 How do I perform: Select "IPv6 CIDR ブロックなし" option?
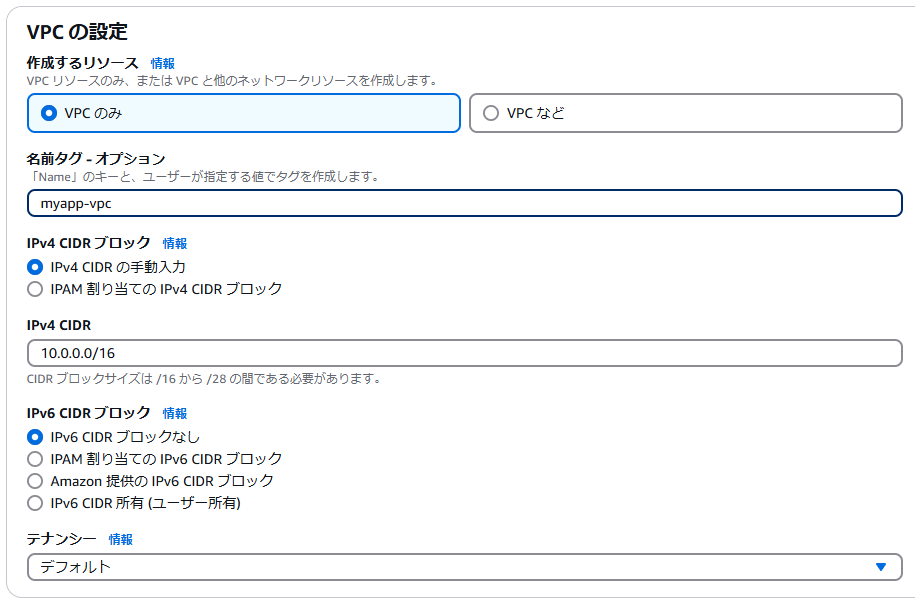[x=36, y=436]
